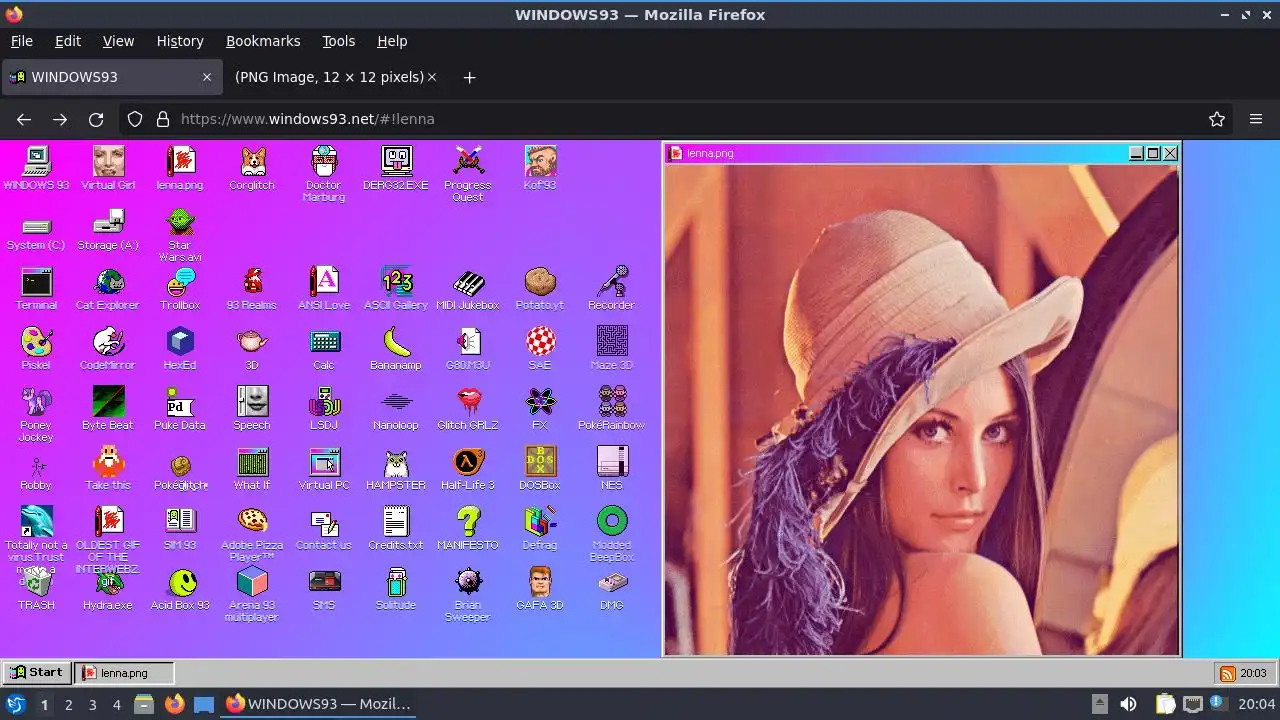Click the volume icon in system tray
The height and width of the screenshot is (720, 1280).
pos(1128,704)
